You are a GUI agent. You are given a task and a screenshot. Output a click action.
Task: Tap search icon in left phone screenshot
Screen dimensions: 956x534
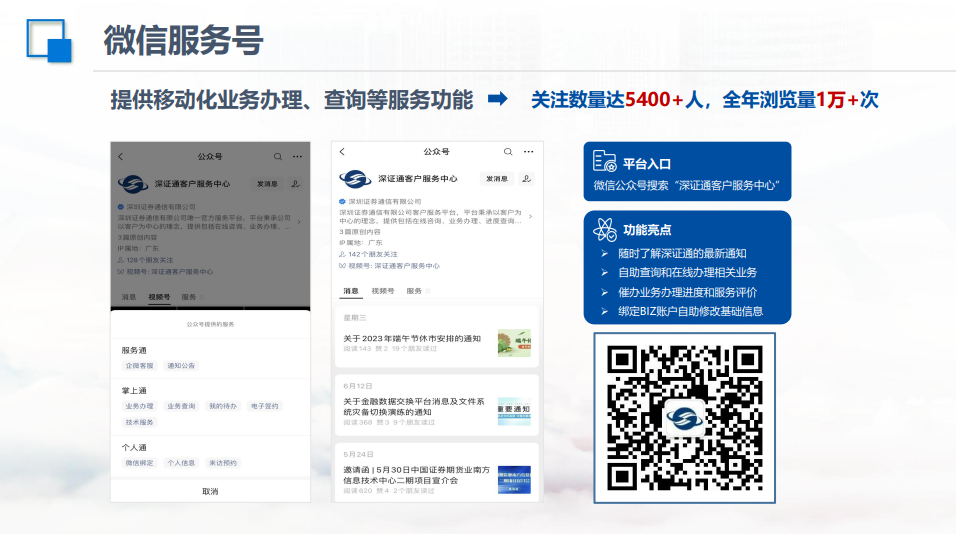coord(278,157)
